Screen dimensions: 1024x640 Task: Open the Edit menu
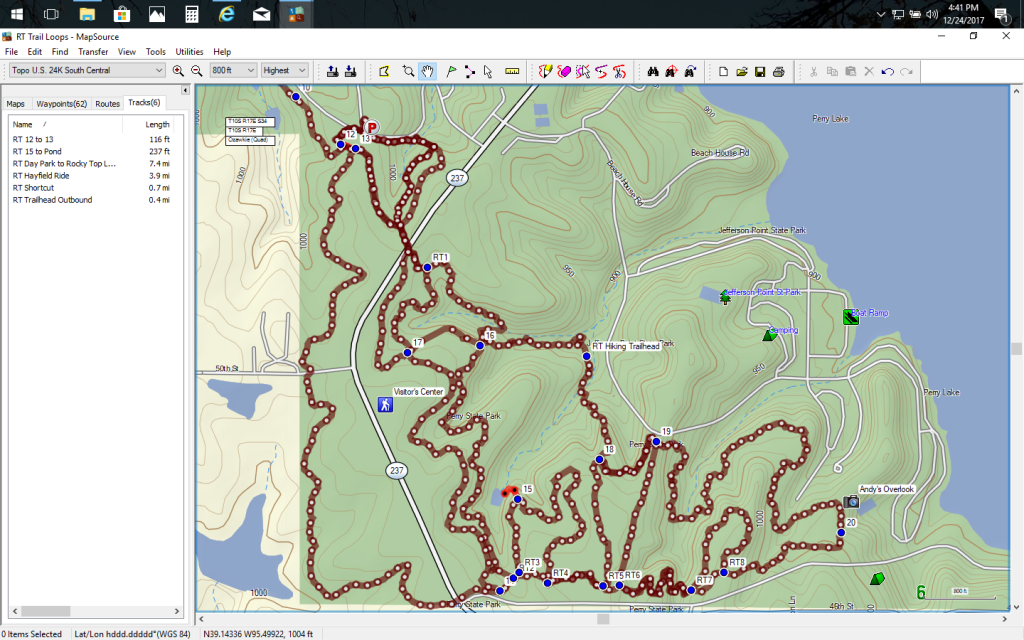click(x=35, y=52)
